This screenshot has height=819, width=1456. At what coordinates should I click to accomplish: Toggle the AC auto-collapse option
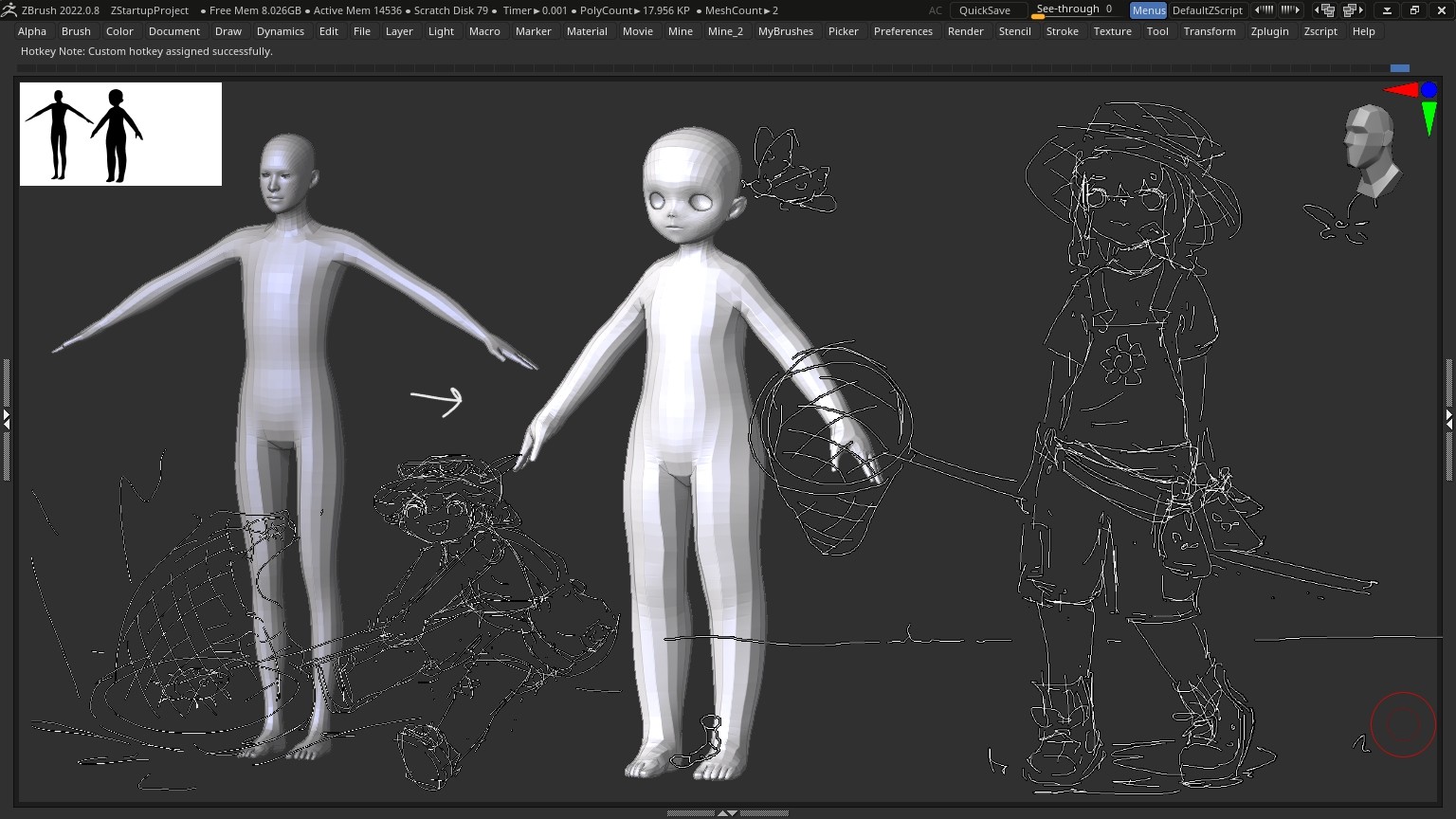coord(936,10)
